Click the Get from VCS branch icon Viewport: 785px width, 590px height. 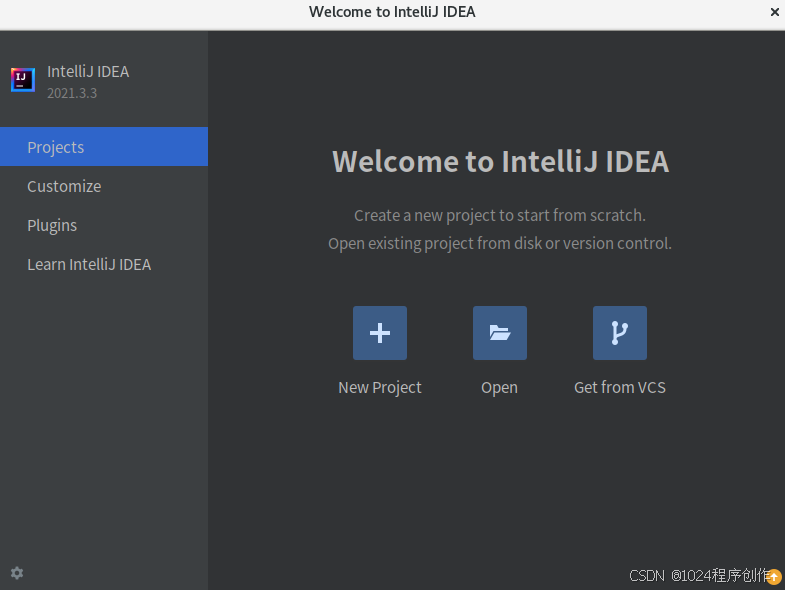(x=620, y=333)
